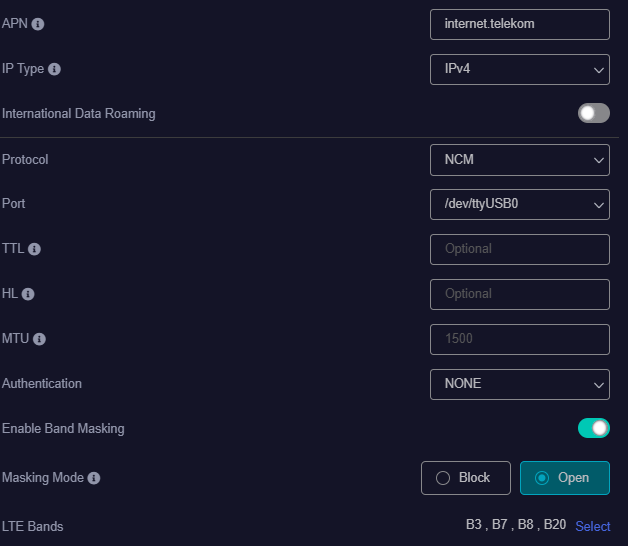Screen dimensions: 628x546
Task: Select the Block masking mode
Action: pyautogui.click(x=465, y=478)
